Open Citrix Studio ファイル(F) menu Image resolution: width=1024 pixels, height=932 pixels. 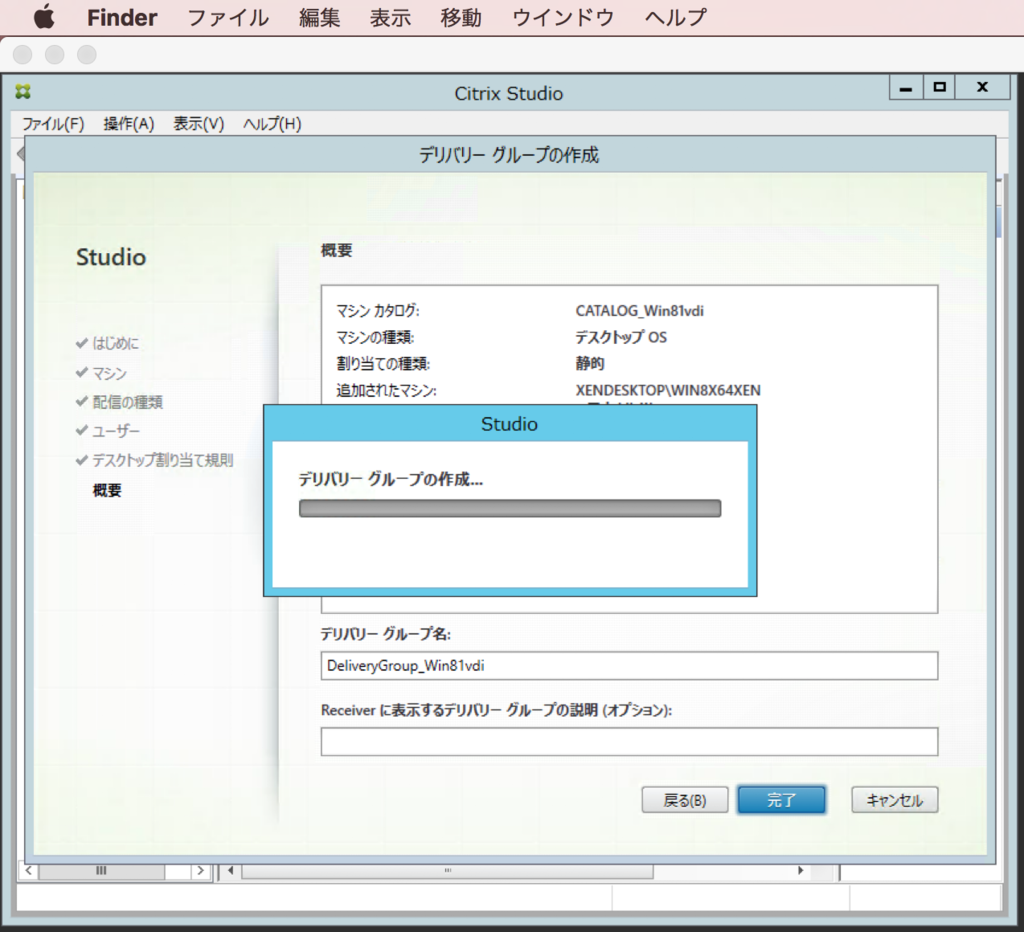[53, 123]
